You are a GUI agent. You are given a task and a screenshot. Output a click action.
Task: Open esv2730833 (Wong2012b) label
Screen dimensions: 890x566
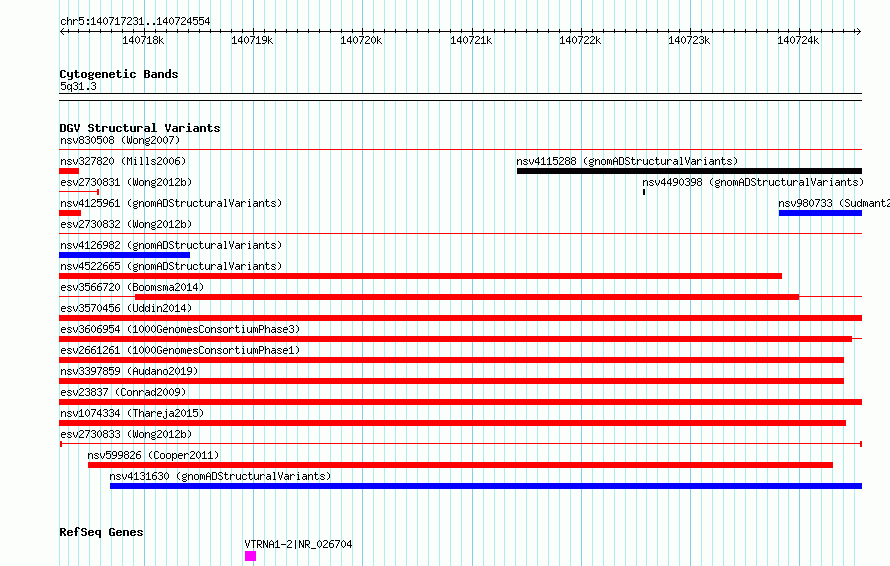(126, 434)
